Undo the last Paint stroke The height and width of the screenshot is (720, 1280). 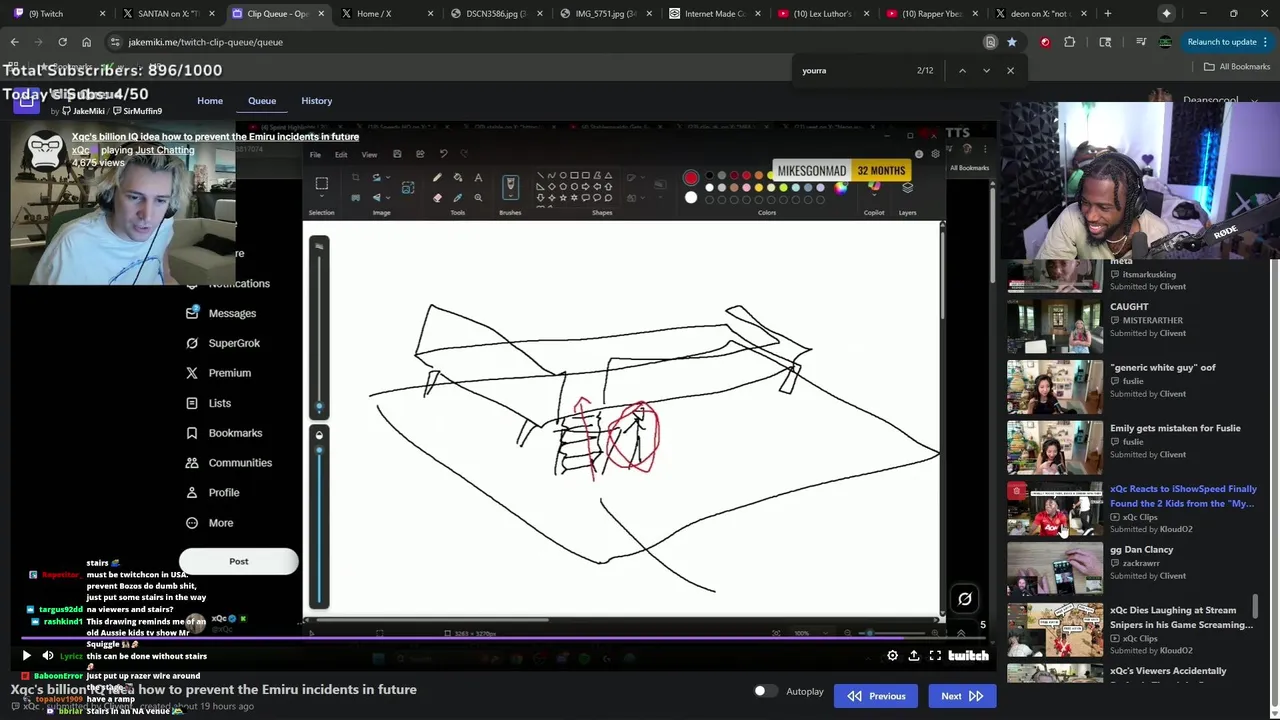tap(443, 154)
